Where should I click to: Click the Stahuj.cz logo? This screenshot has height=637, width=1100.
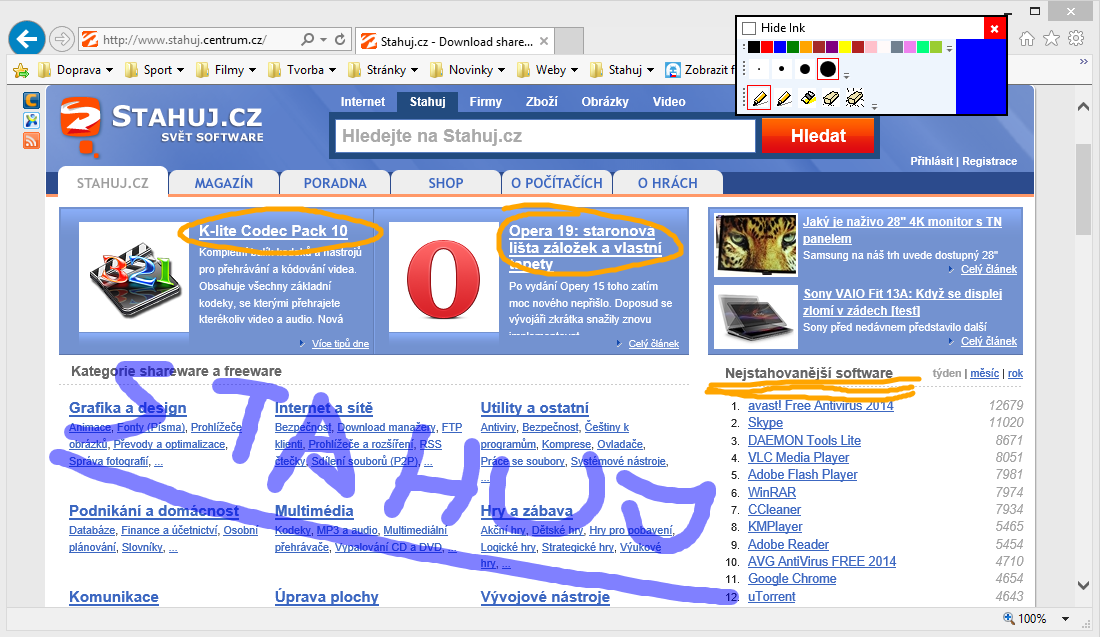click(162, 125)
